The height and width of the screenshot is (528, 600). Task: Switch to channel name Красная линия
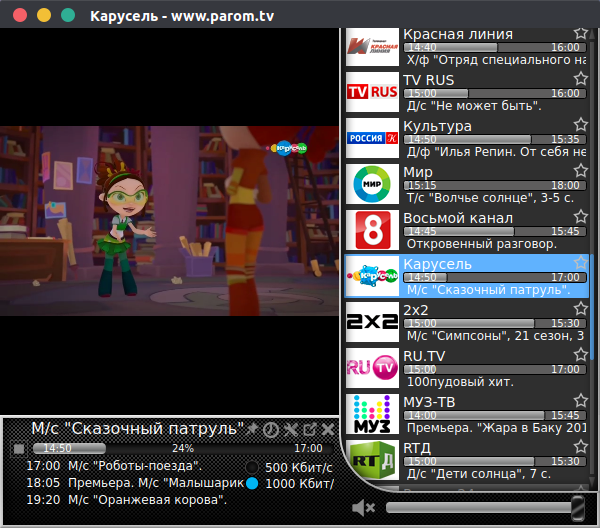458,34
